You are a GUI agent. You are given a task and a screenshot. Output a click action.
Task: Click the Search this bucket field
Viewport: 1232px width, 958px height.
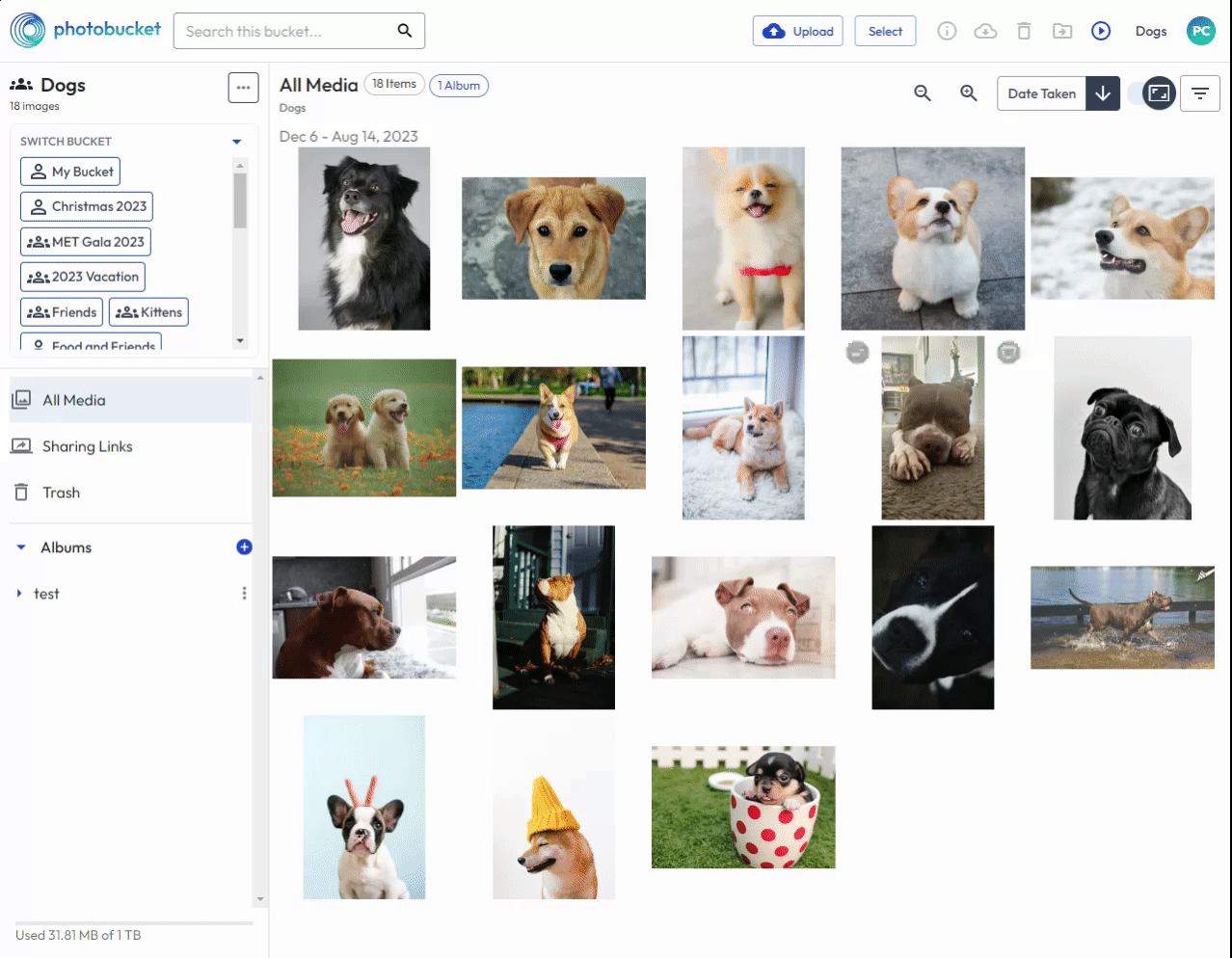[x=299, y=31]
